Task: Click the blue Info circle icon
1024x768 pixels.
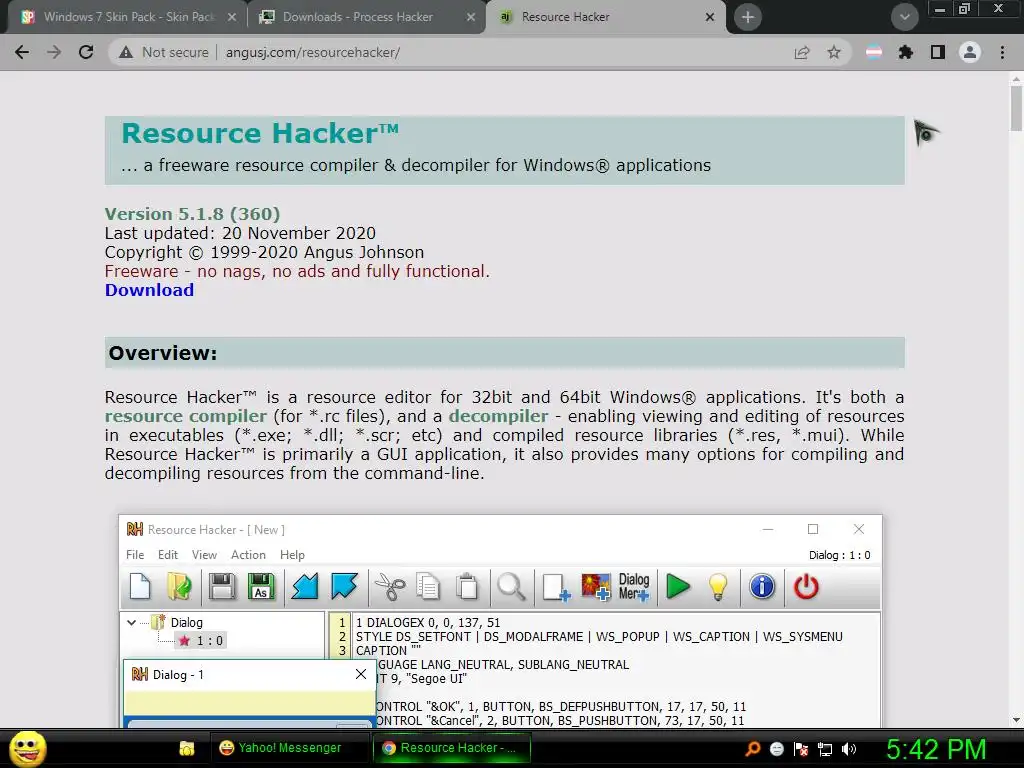Action: point(762,586)
